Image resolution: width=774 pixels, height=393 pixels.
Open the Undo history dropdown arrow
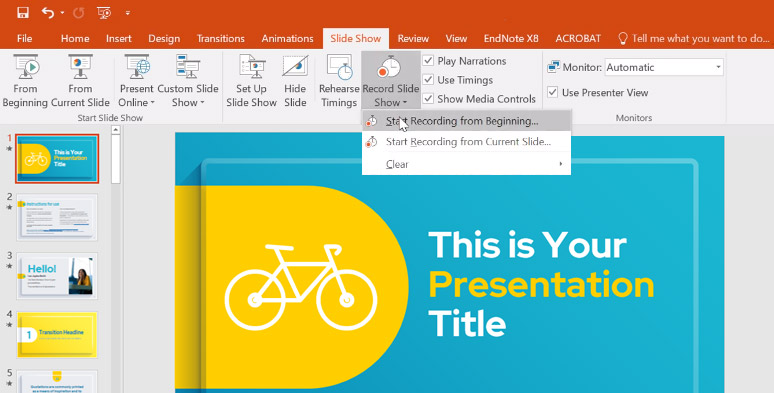[62, 13]
